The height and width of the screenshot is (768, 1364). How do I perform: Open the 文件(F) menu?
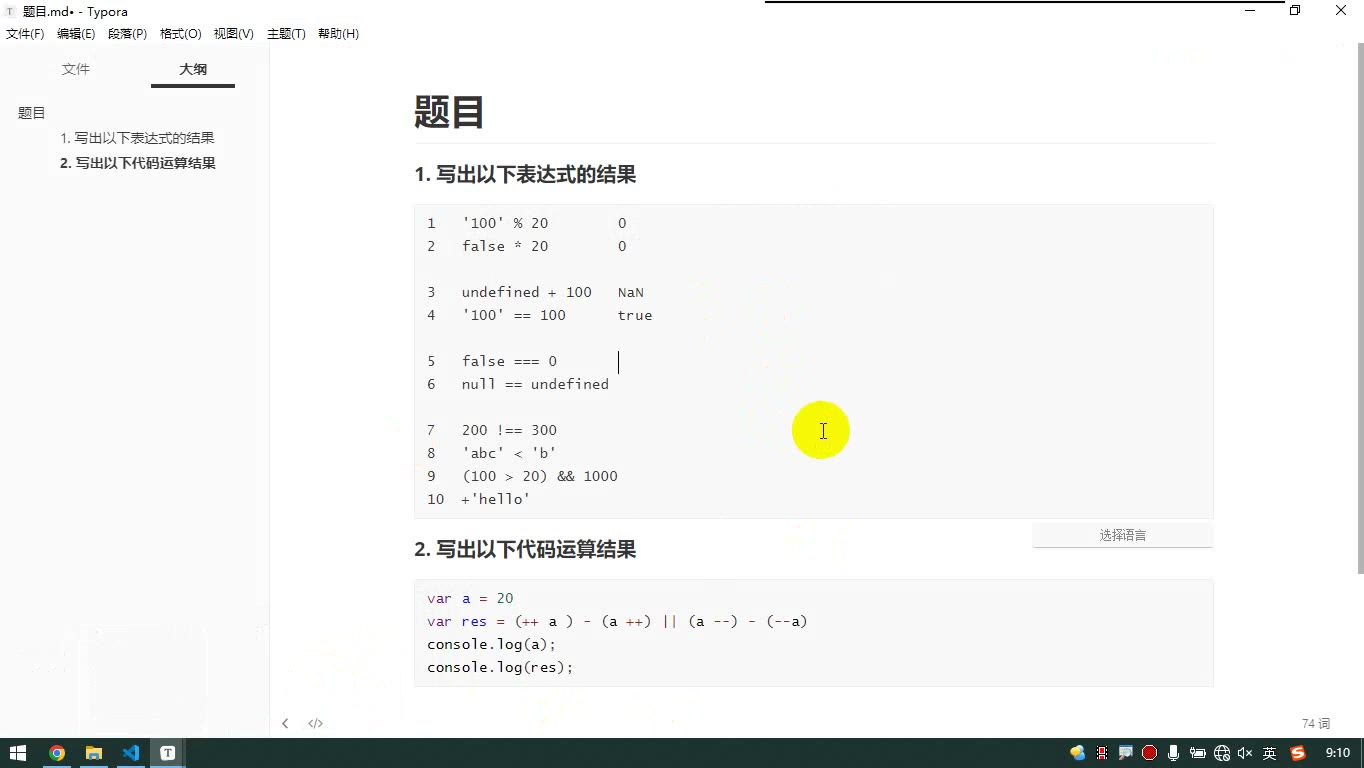coord(25,34)
